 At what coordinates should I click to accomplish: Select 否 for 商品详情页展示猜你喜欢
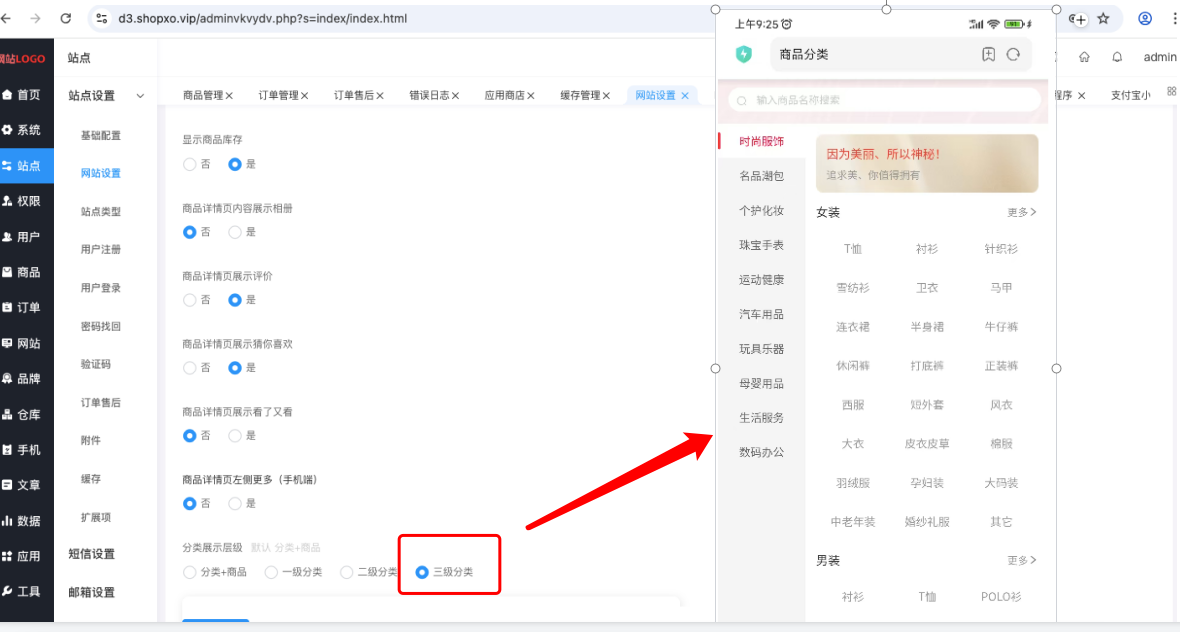190,367
